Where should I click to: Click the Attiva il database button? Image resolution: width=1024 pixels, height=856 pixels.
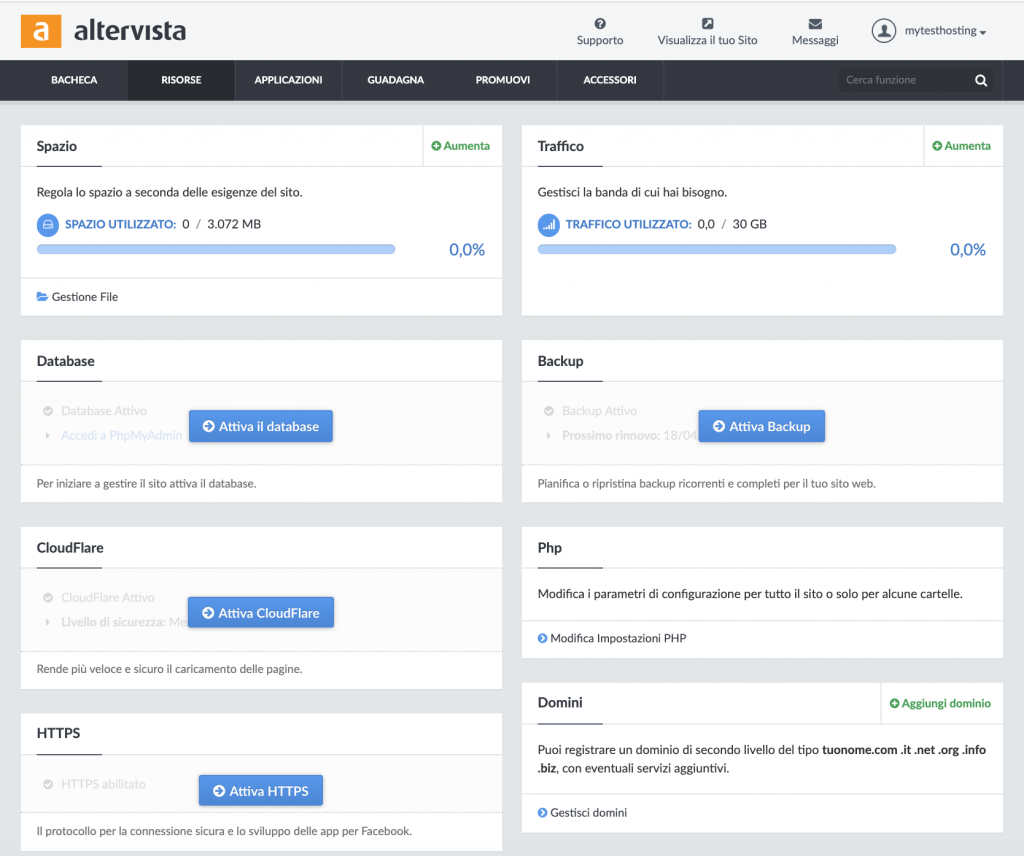click(261, 426)
